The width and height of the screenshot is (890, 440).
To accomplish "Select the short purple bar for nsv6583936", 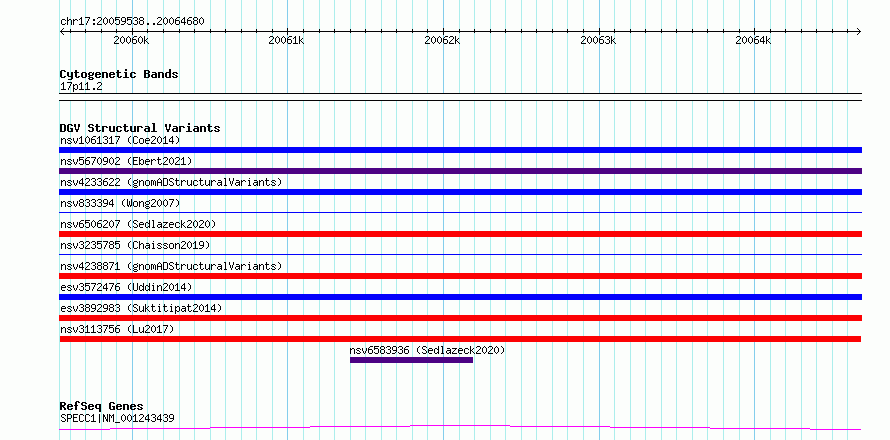I will tap(412, 360).
